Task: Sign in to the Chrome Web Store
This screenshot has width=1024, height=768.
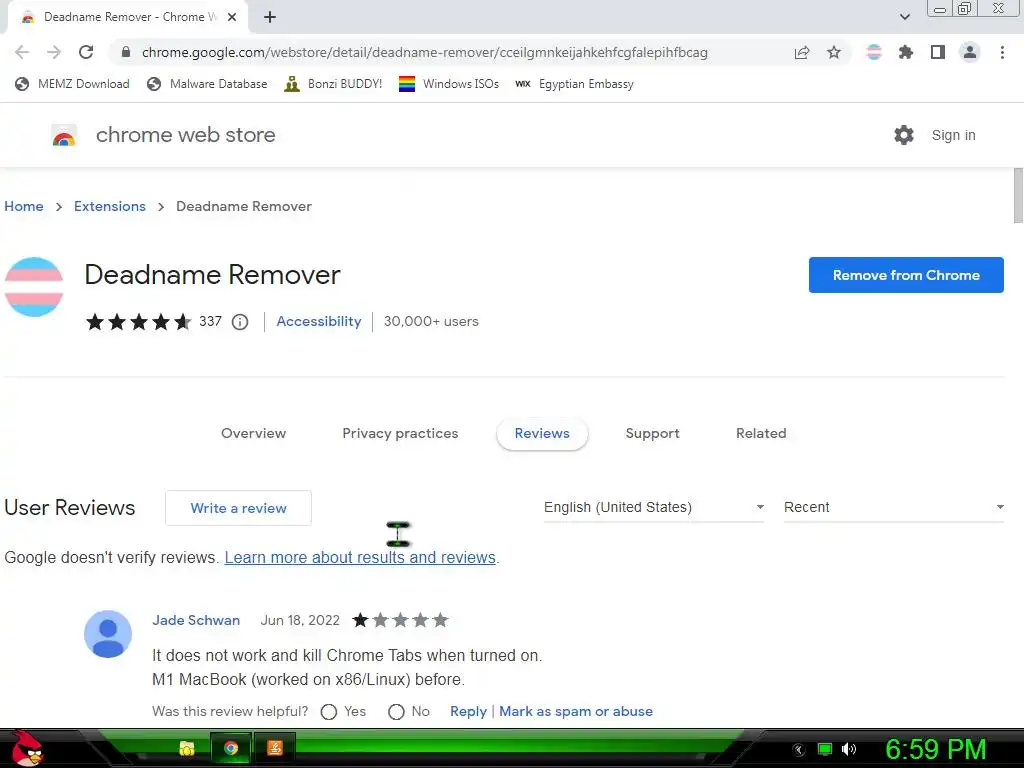Action: (x=953, y=135)
